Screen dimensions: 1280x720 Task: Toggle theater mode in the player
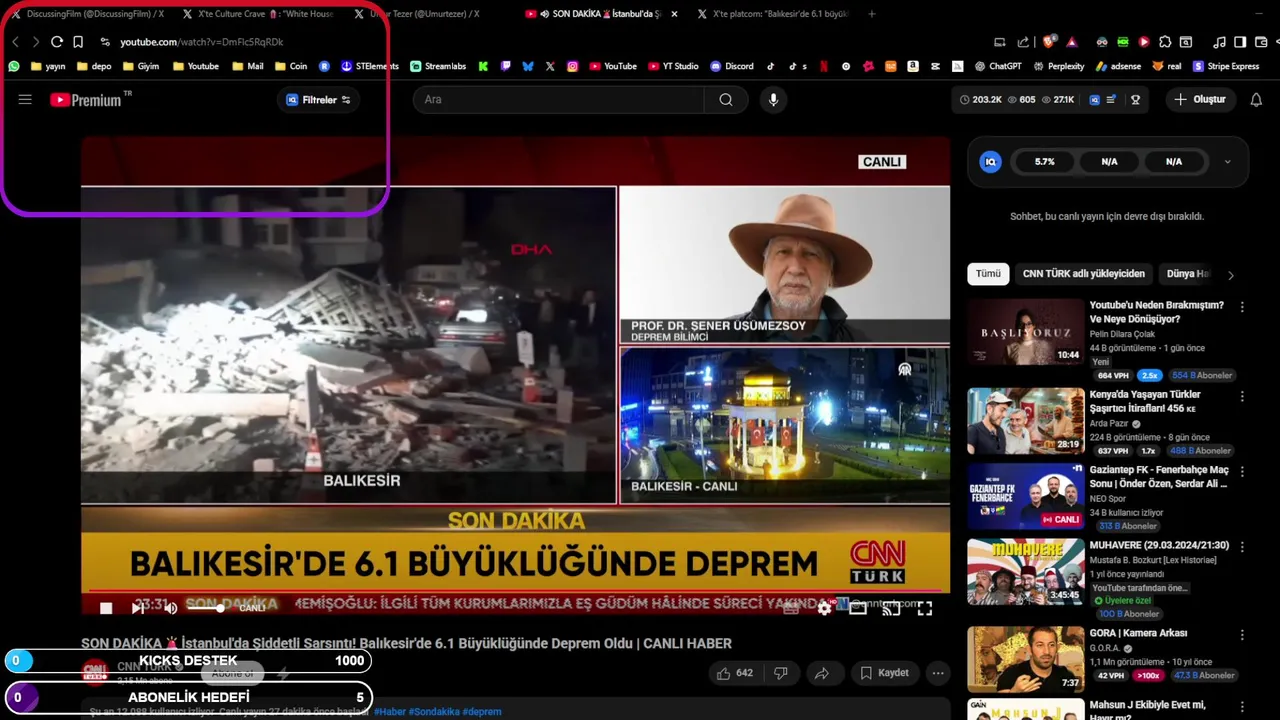point(858,607)
